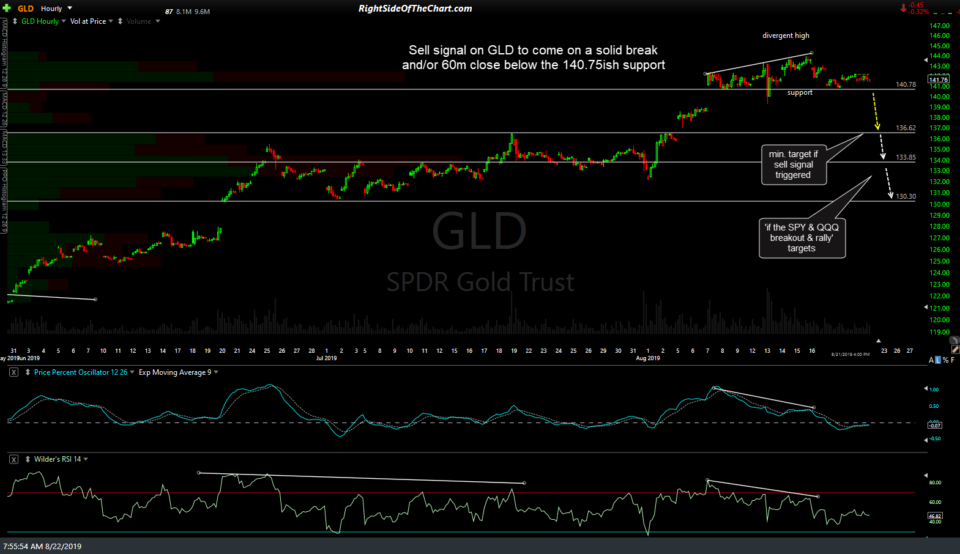Screen dimensions: 960x554
Task: Click the PPO scale arrow at 1.00
Action: coord(926,389)
